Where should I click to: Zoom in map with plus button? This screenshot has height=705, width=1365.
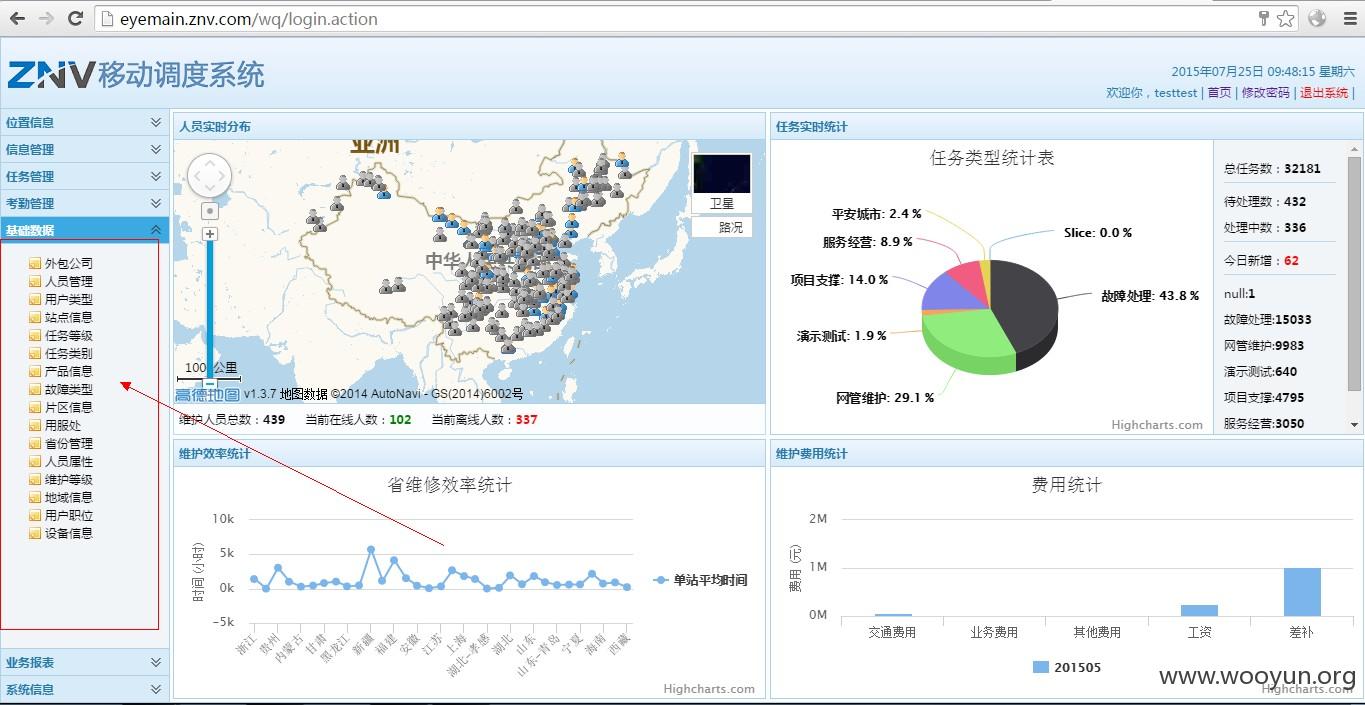point(210,234)
